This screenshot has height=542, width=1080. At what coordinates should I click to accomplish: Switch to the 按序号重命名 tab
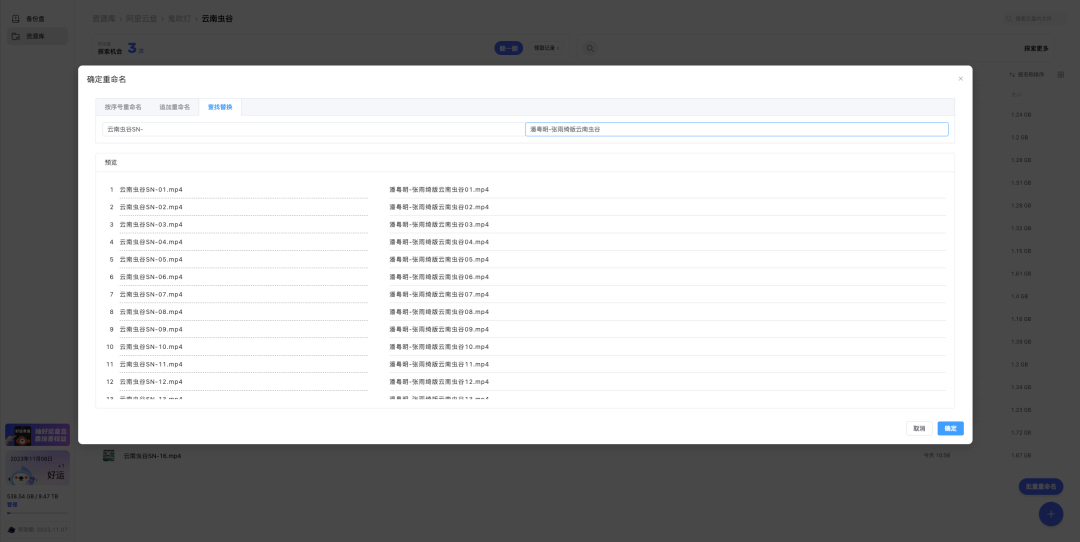pos(123,107)
